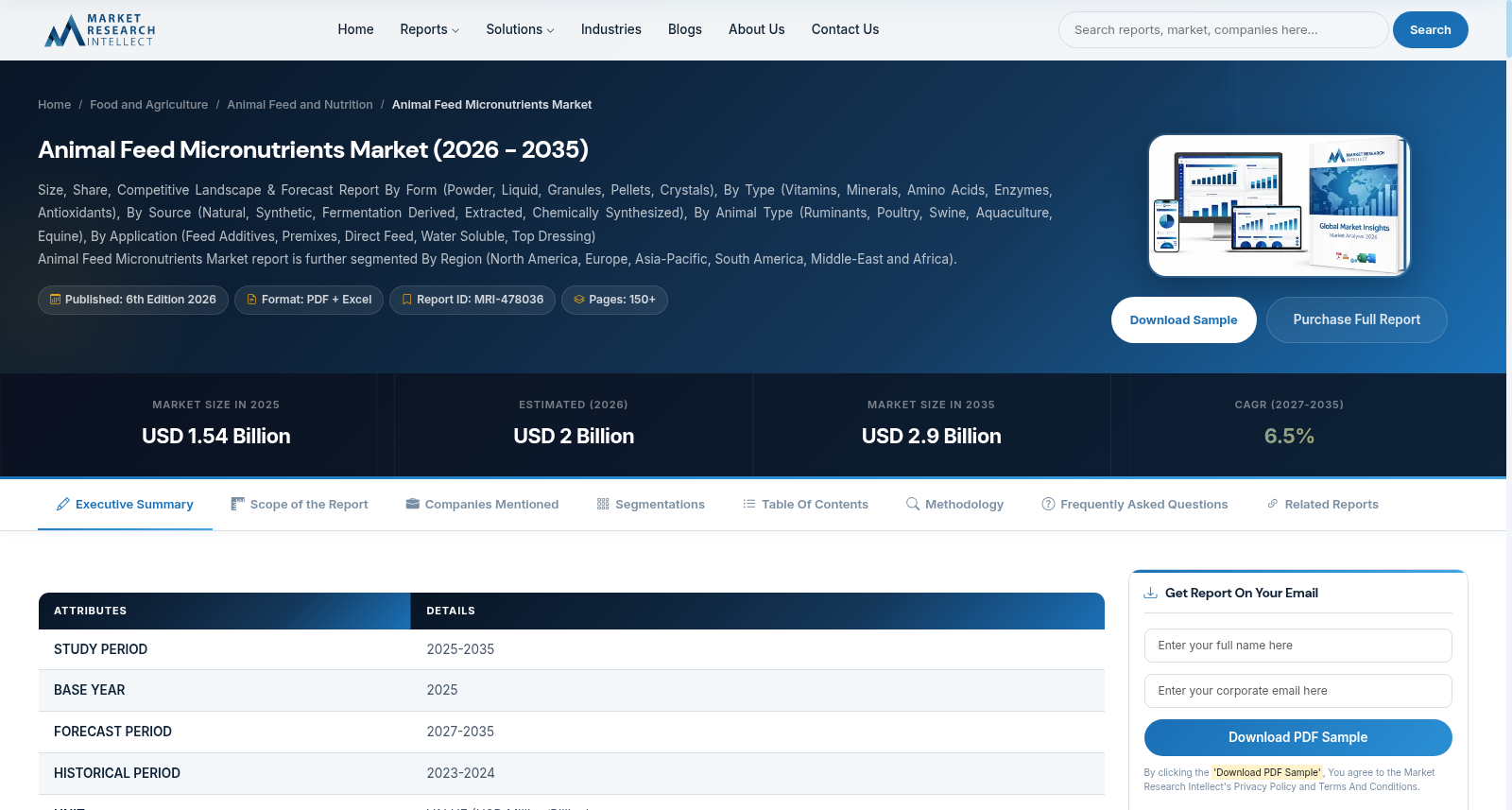Open the About Us page

(x=756, y=29)
